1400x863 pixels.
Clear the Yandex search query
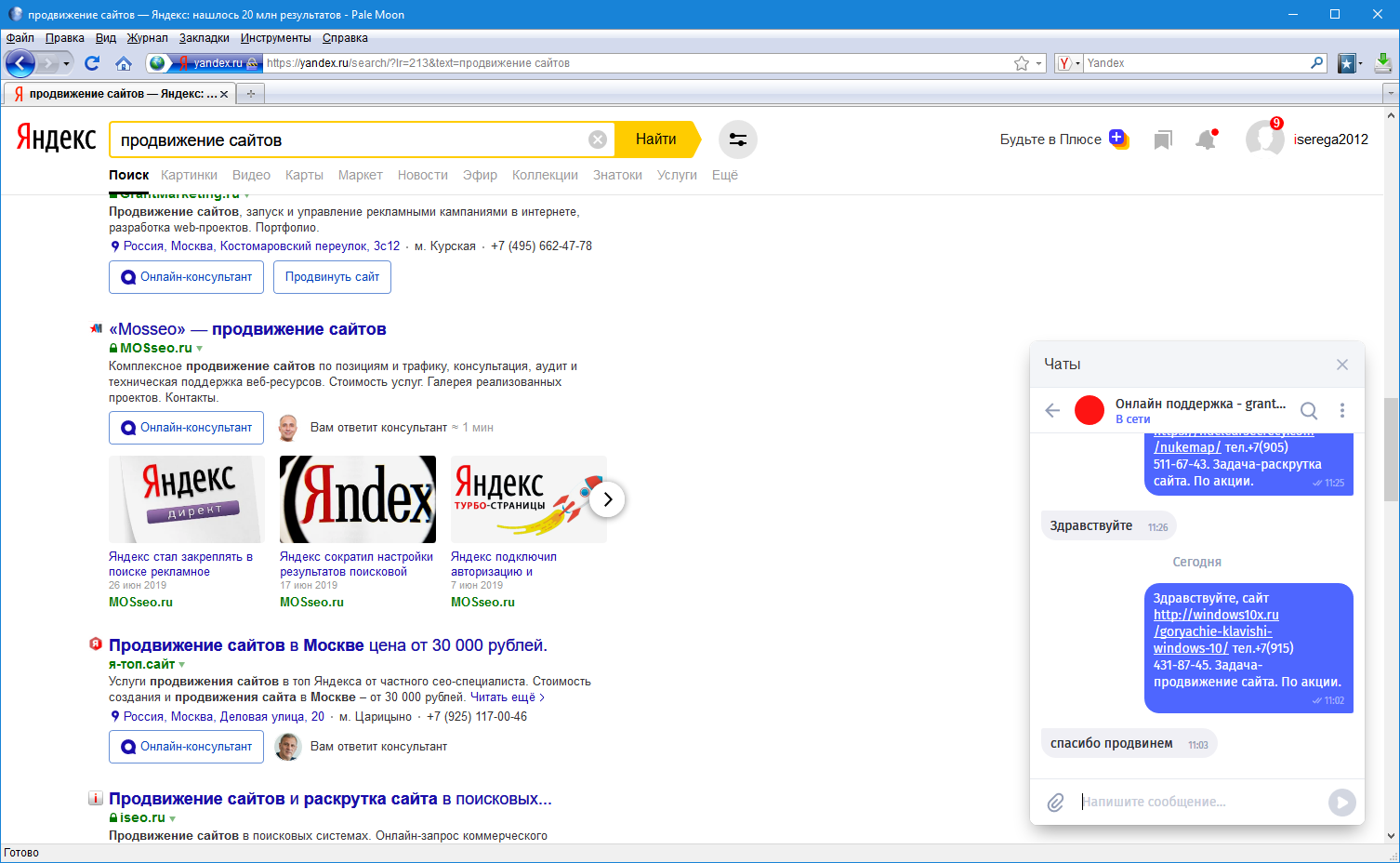pyautogui.click(x=598, y=139)
